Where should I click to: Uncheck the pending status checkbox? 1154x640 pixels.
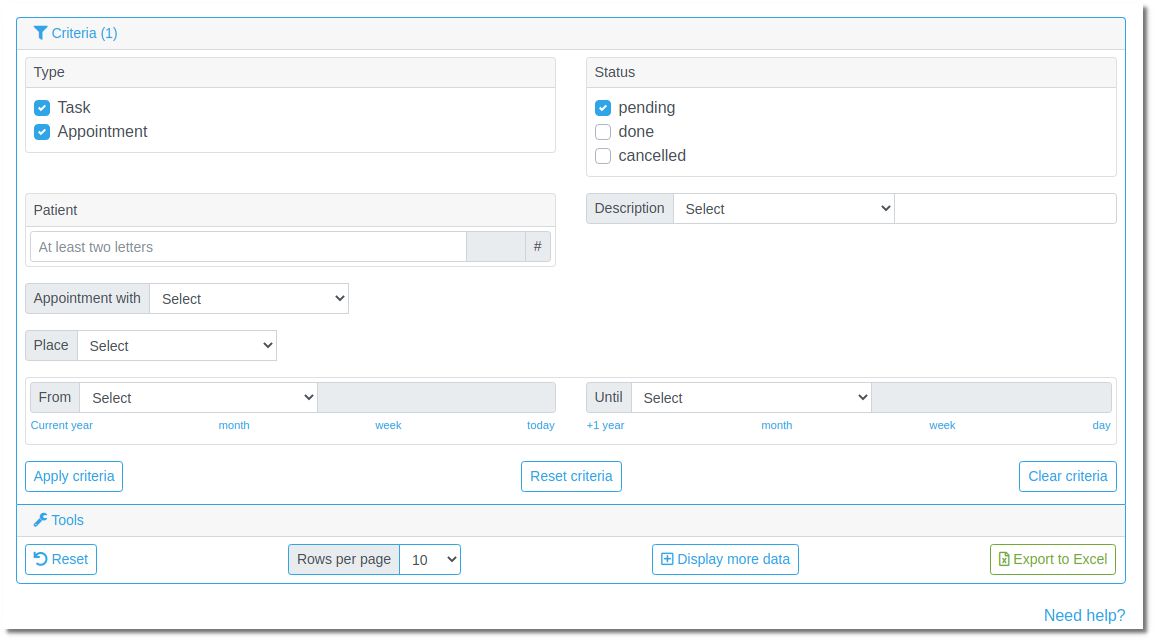coord(603,108)
